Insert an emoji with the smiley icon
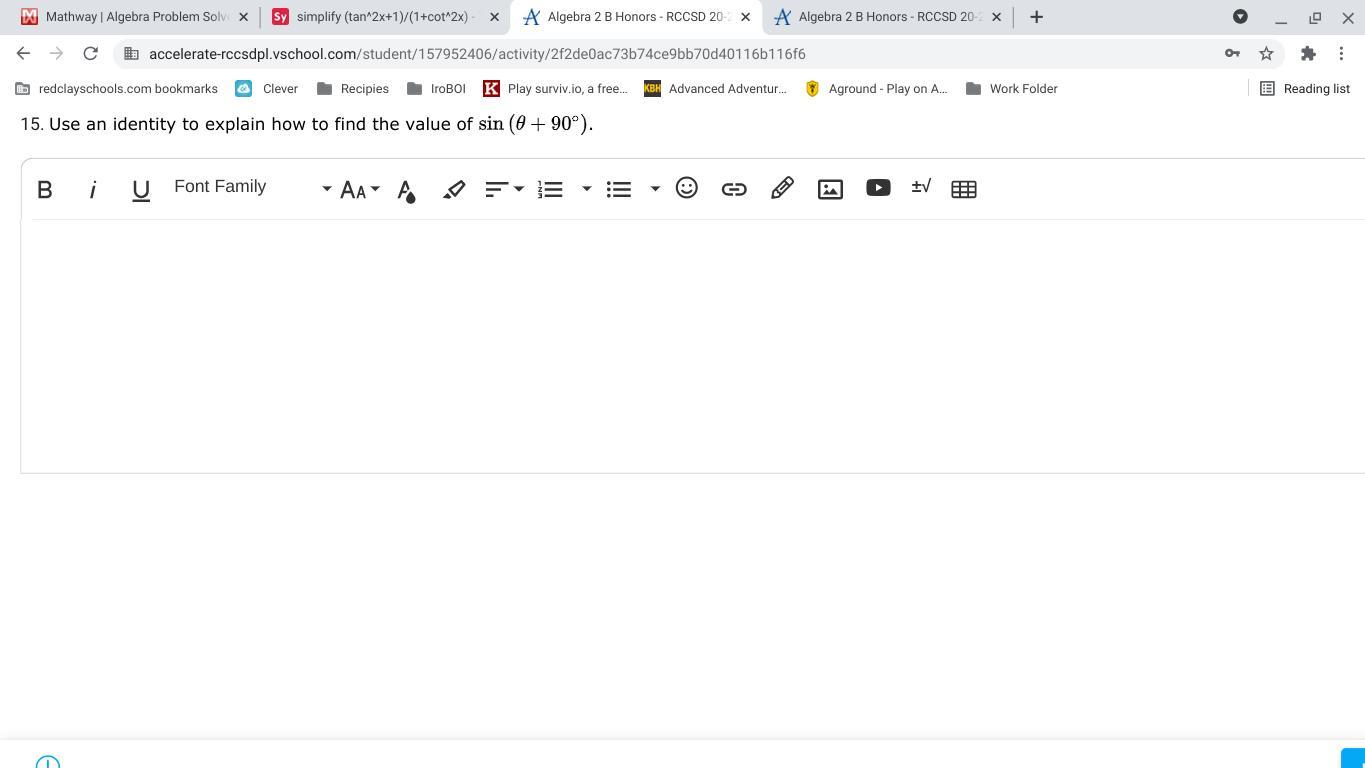 (686, 188)
